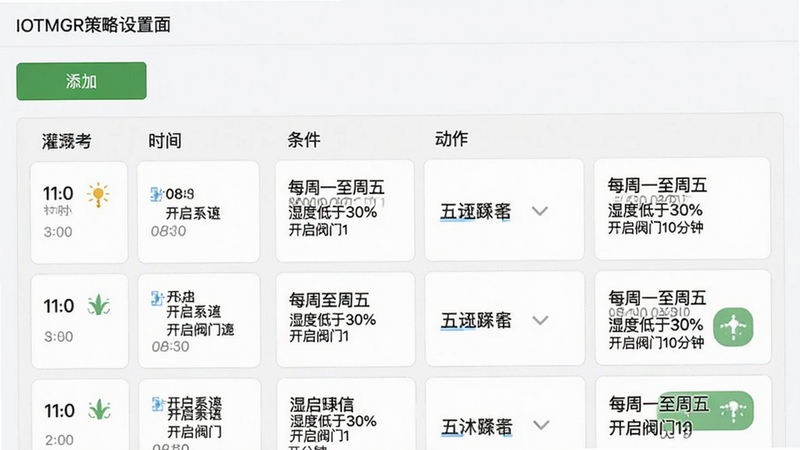This screenshot has height=450, width=800.
Task: Click the green plant icon in third row
Action: click(x=99, y=409)
